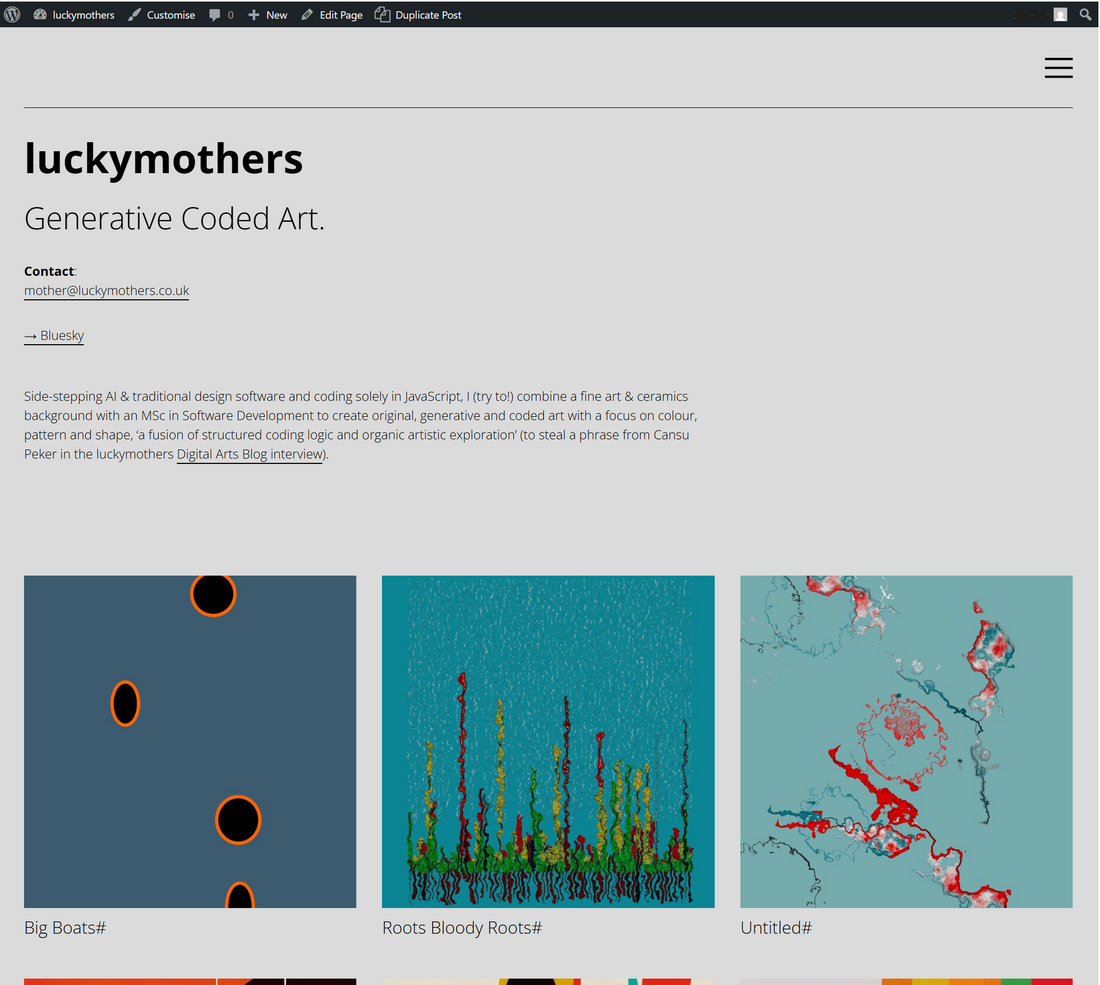Open the hamburger navigation menu
The image size is (1100, 985).
point(1058,68)
